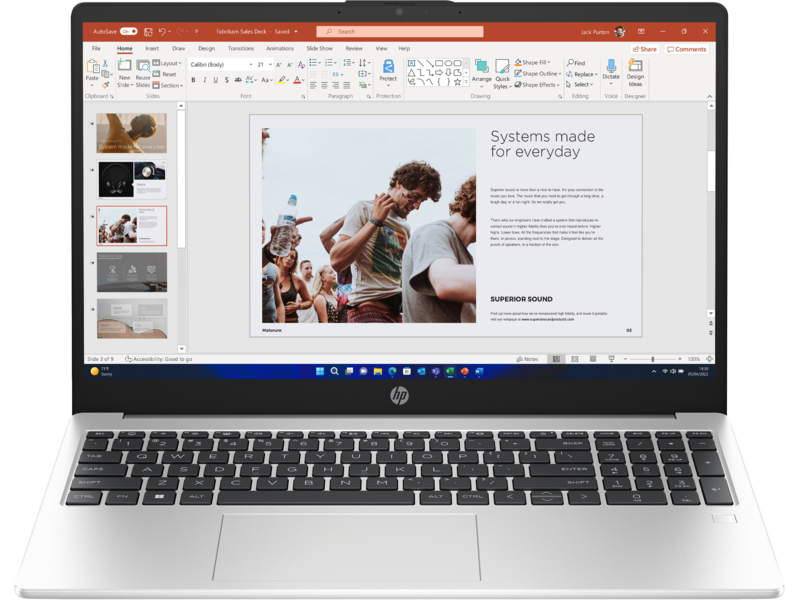Open the Shape Effects dropdown
This screenshot has height=600, width=800.
[x=537, y=85]
